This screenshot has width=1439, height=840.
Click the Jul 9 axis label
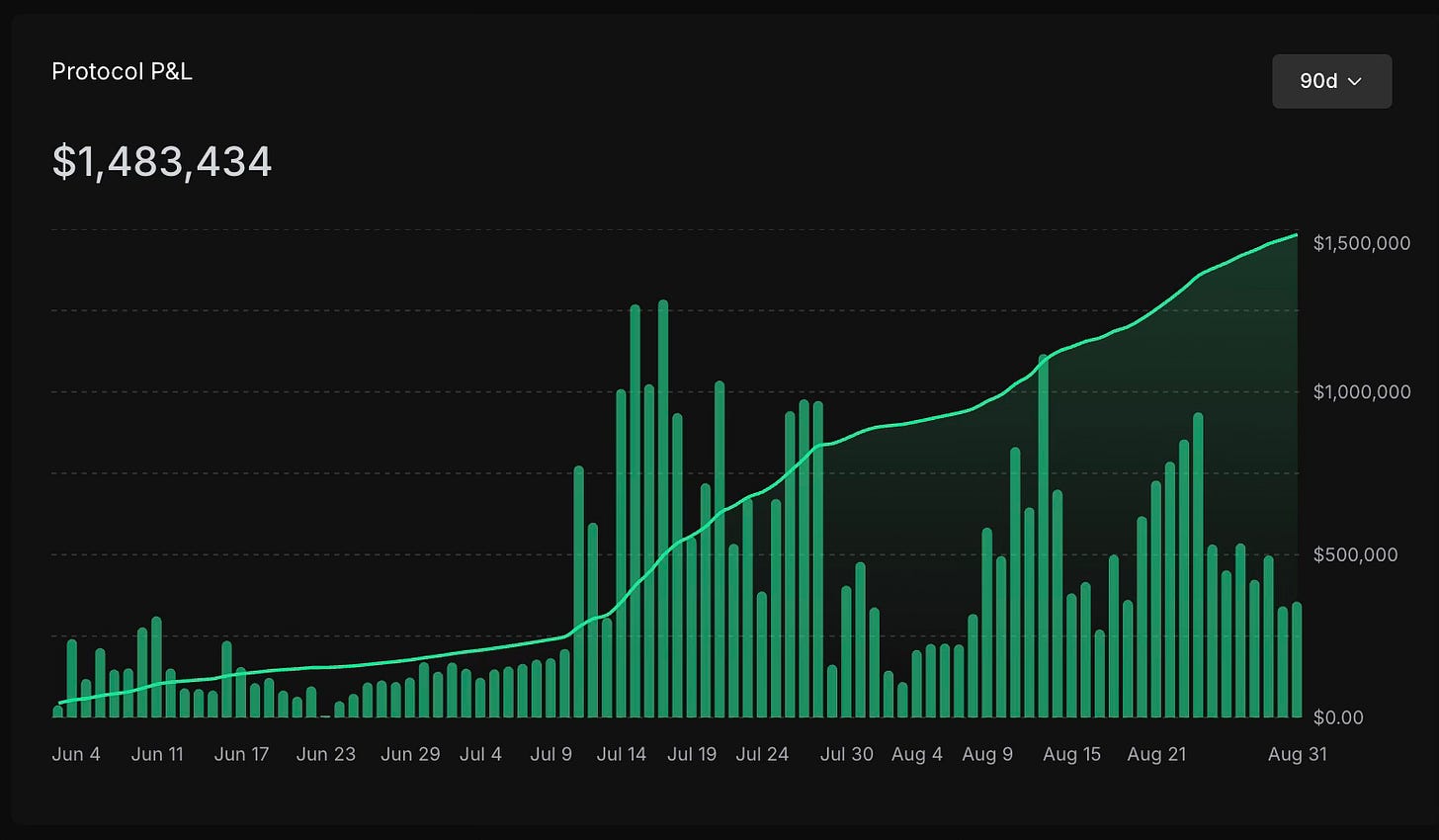click(x=551, y=754)
